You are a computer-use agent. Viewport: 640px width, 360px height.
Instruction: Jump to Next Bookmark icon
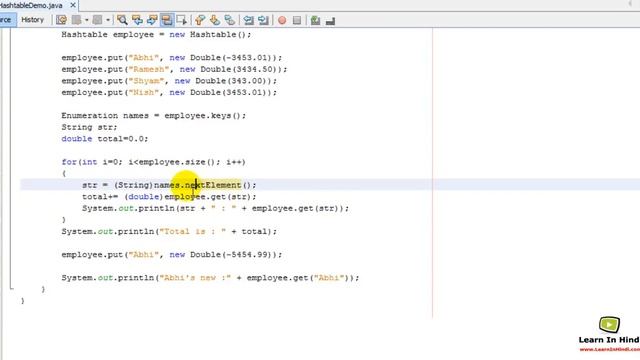215,20
